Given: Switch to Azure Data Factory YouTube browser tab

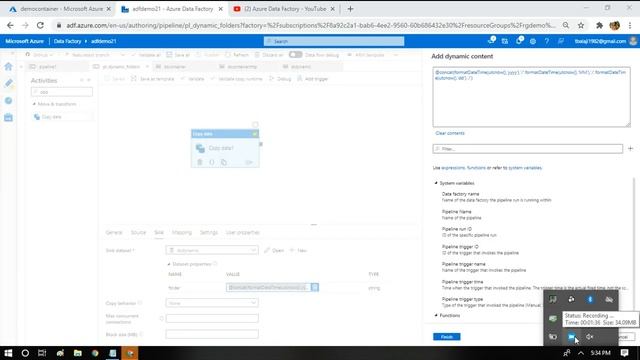Looking at the screenshot, I should pyautogui.click(x=284, y=9).
